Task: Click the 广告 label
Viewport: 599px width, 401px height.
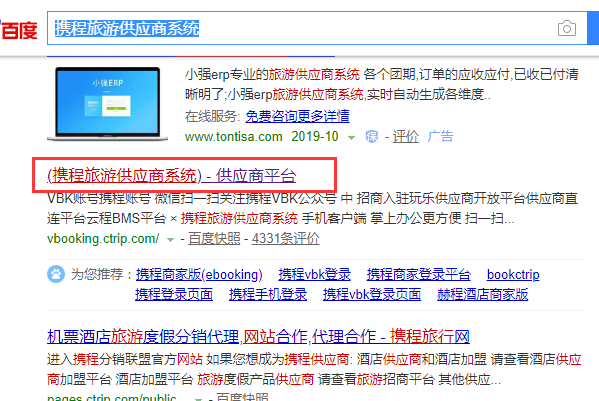Action: (x=440, y=136)
